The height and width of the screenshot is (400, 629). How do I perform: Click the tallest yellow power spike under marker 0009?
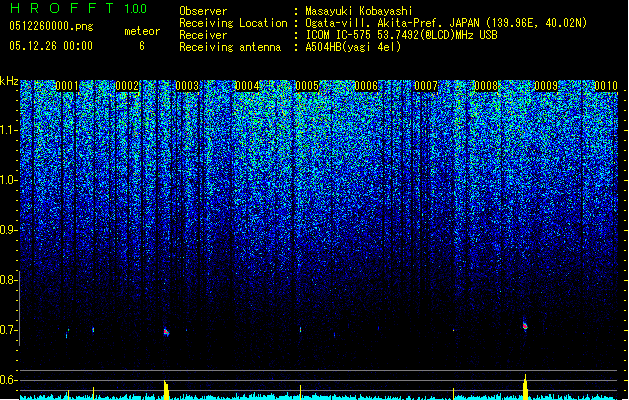(525, 387)
